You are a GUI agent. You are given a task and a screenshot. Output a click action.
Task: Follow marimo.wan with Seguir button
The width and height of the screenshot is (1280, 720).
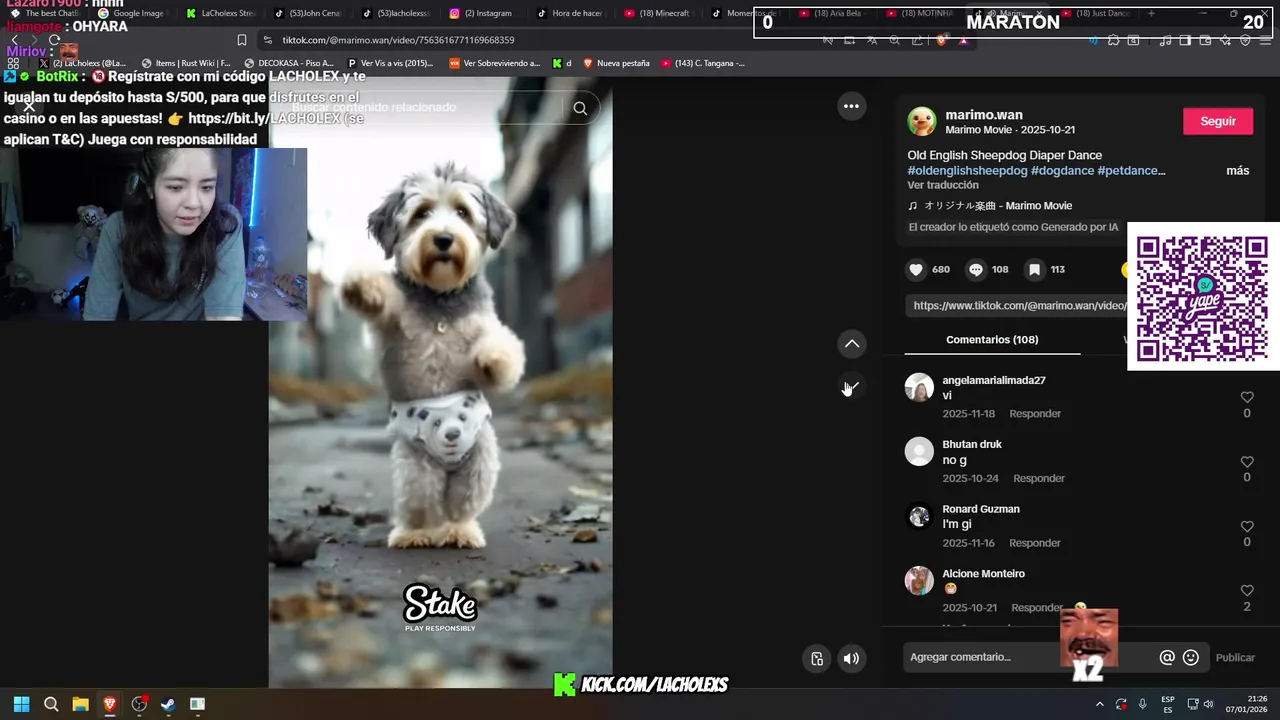pyautogui.click(x=1218, y=121)
